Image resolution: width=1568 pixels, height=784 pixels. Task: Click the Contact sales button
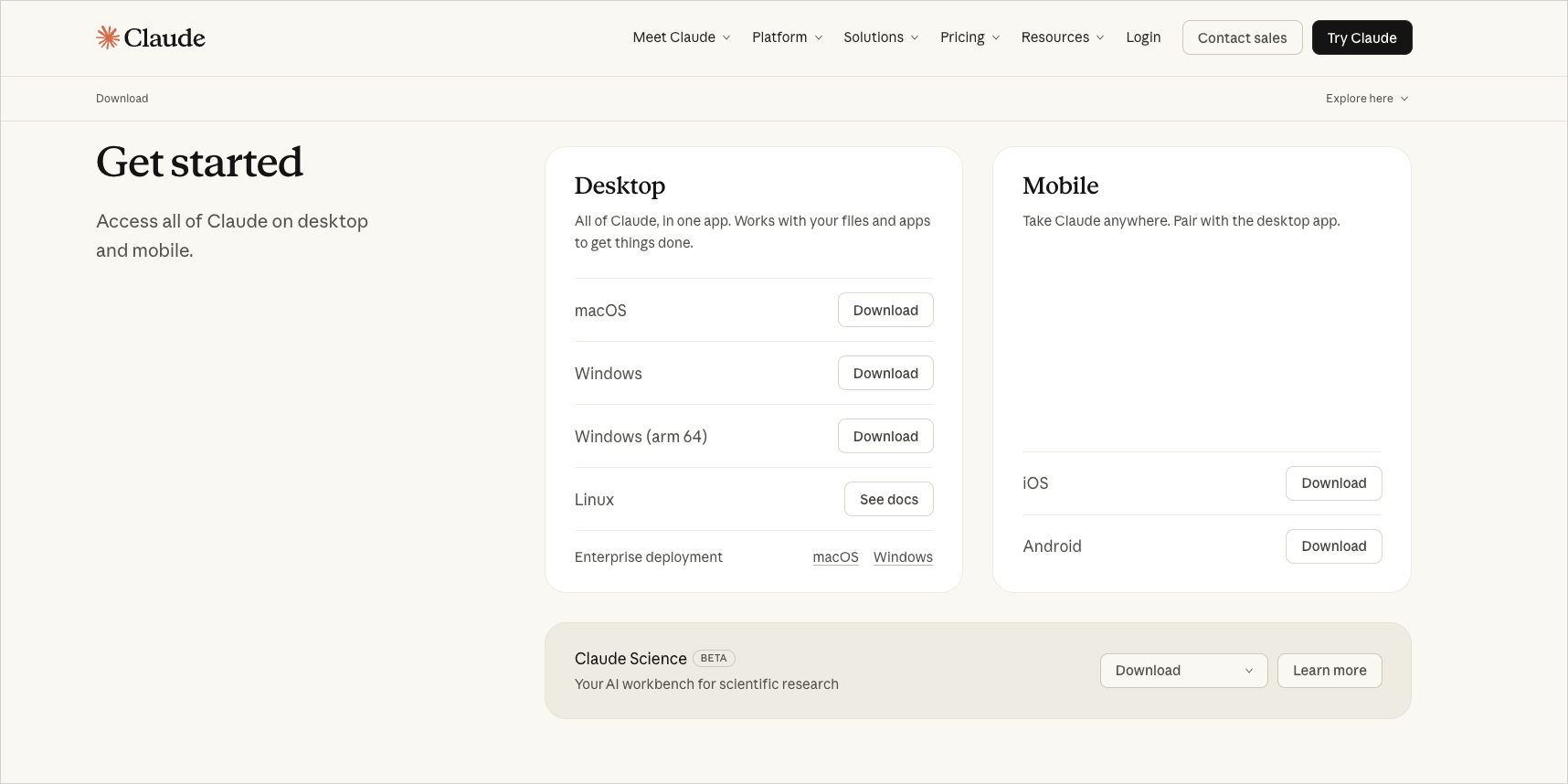point(1242,37)
